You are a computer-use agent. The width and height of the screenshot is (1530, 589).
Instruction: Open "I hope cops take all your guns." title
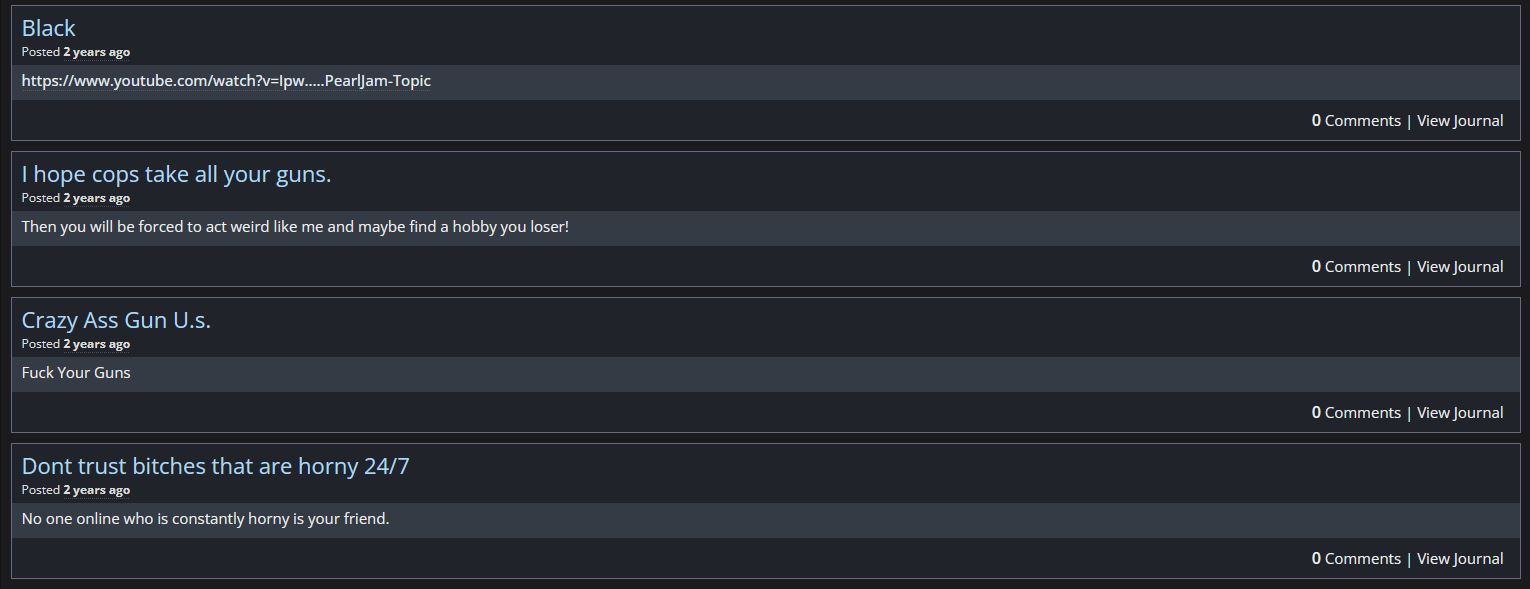tap(176, 174)
